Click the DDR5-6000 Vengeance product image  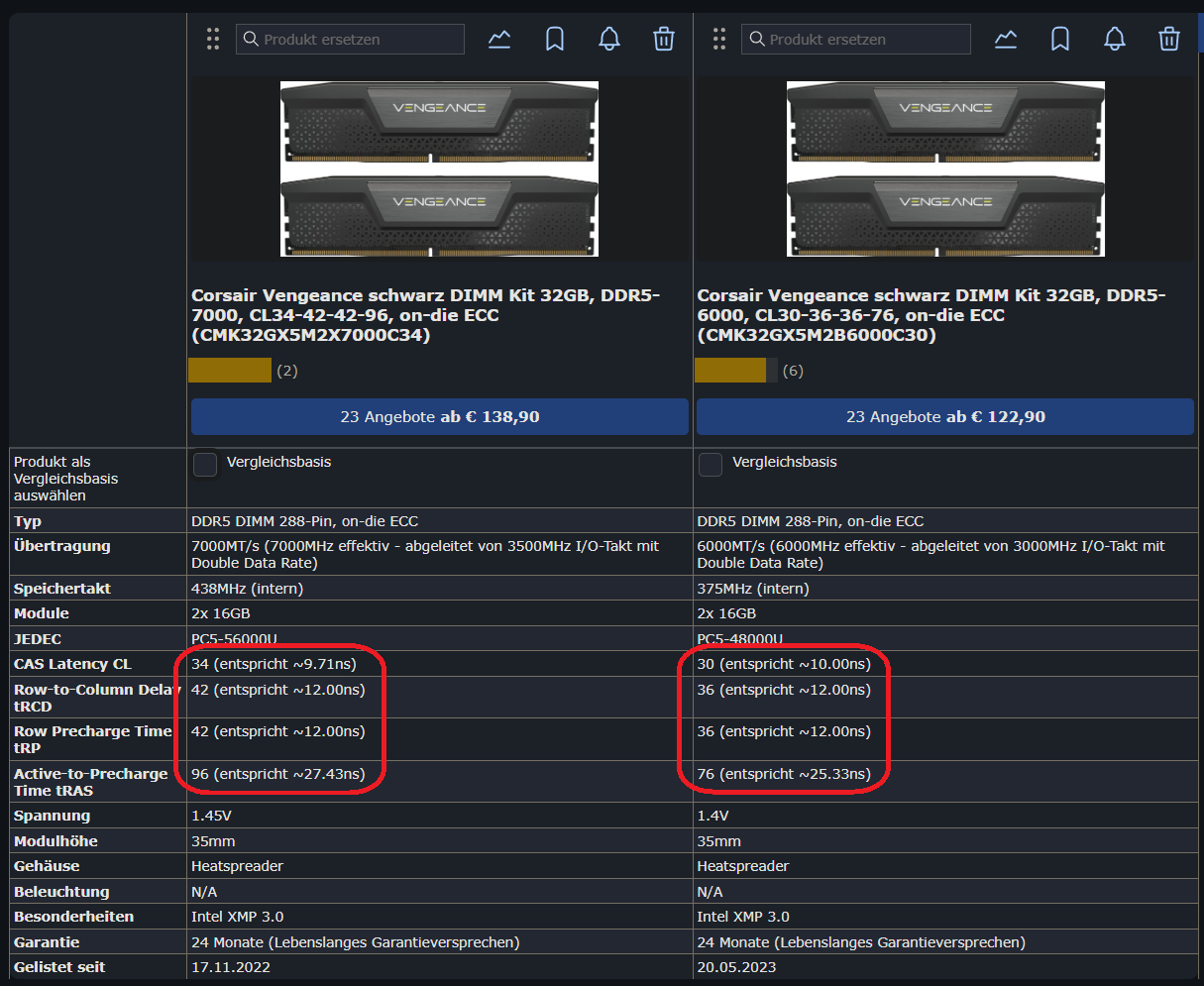click(x=945, y=168)
